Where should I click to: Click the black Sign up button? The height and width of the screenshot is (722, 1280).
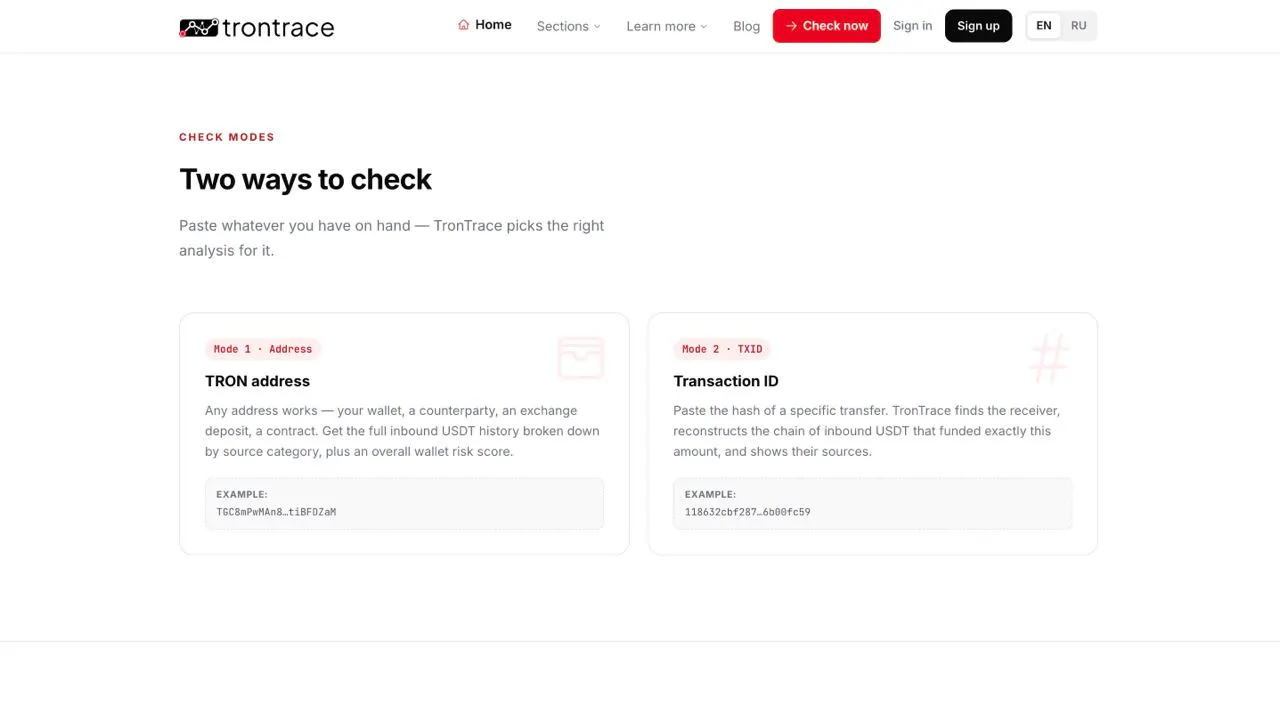pyautogui.click(x=979, y=26)
